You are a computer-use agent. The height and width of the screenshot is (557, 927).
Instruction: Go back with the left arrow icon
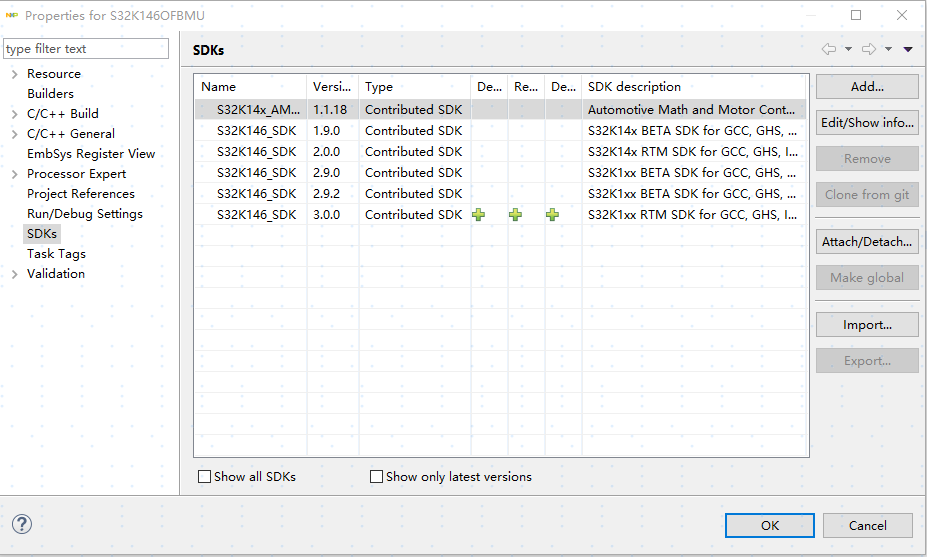pos(829,49)
